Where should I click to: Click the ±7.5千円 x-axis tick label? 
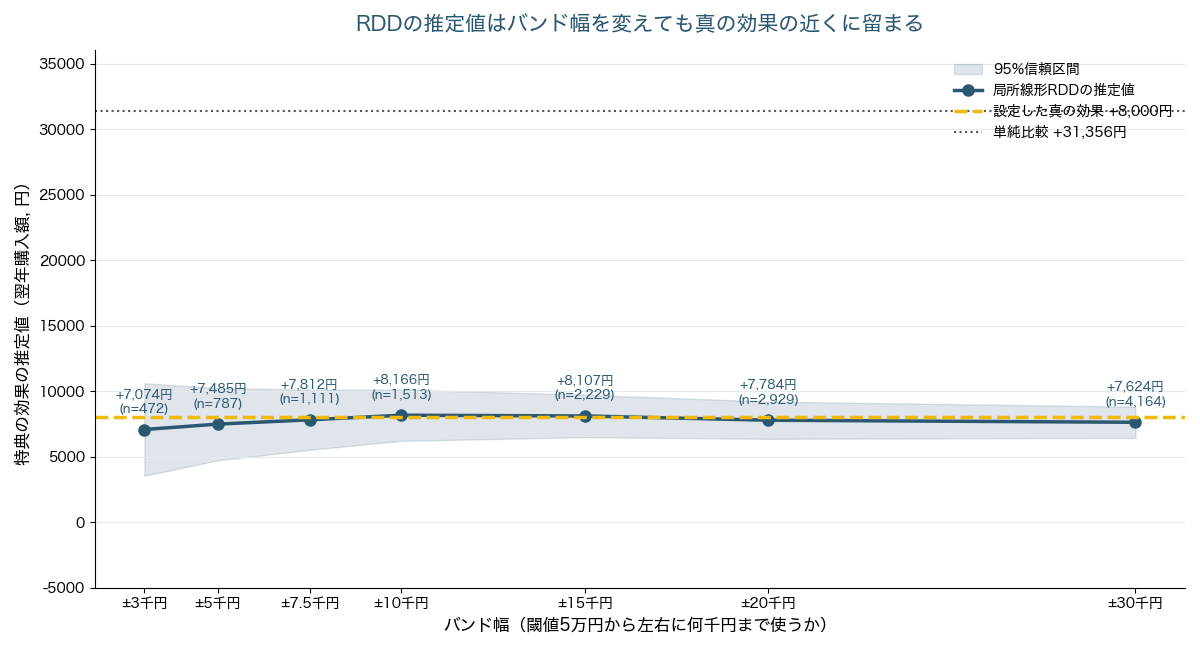[x=310, y=603]
